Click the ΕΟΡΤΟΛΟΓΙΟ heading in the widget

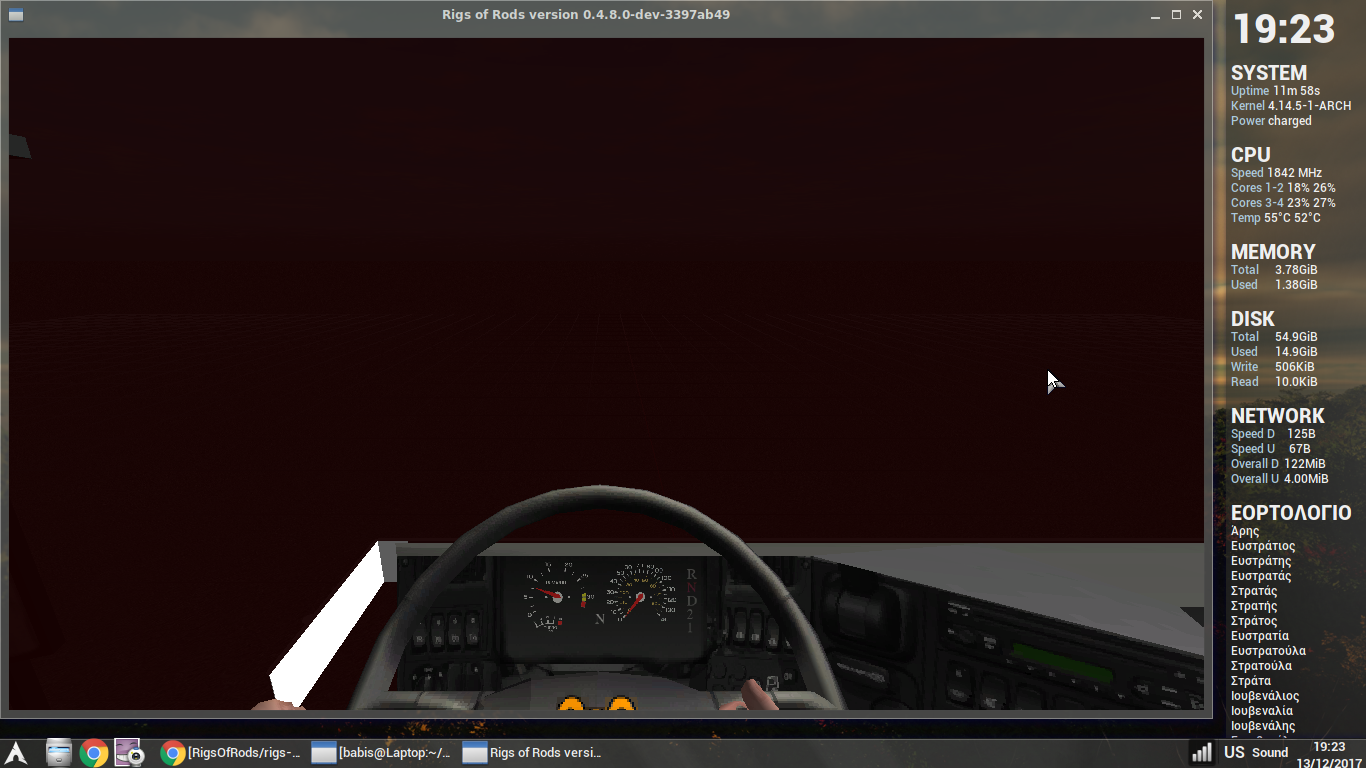coord(1291,513)
